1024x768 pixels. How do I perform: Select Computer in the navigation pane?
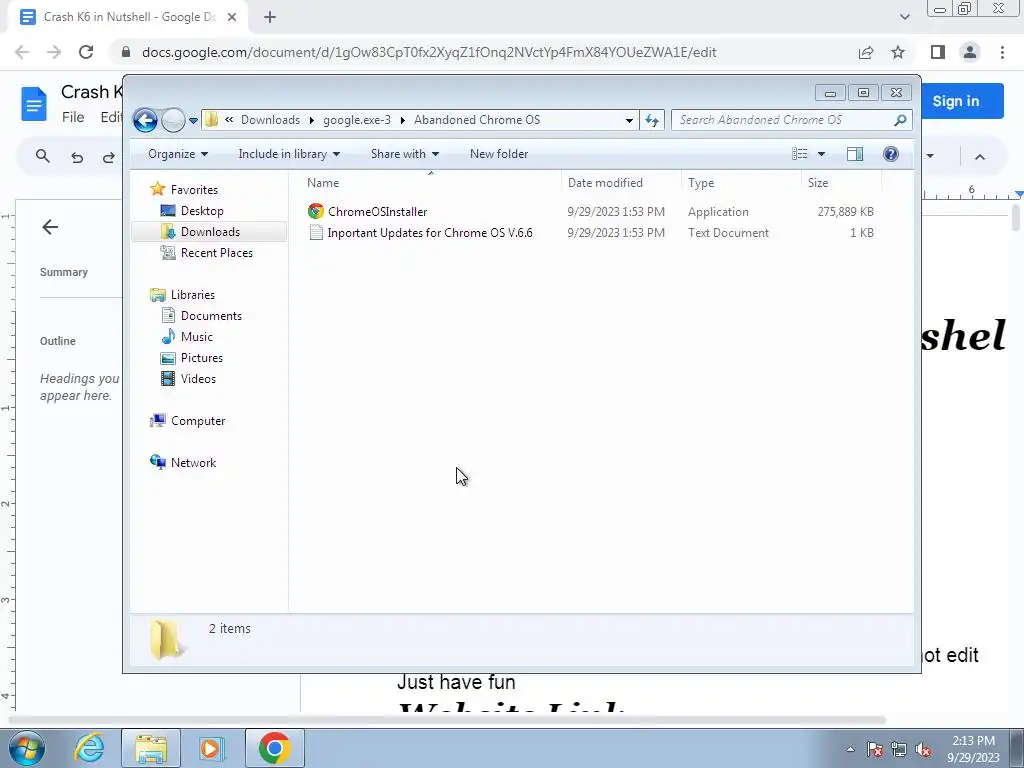coord(197,421)
